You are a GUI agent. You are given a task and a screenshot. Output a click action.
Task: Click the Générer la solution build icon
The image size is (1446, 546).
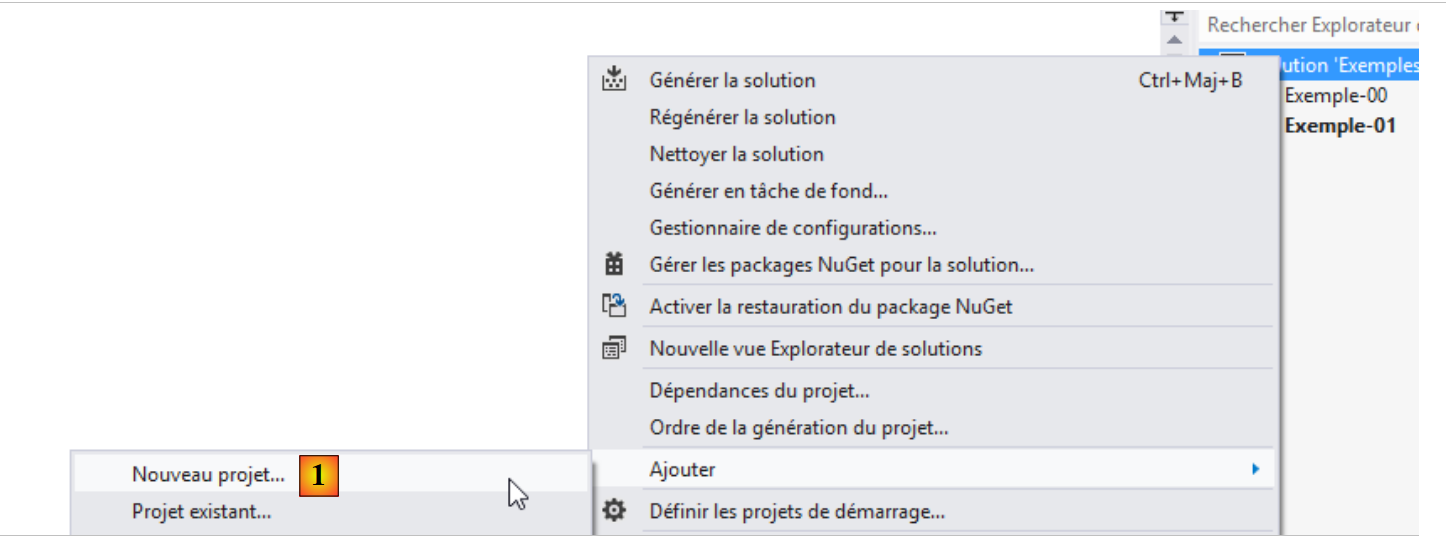(x=614, y=80)
